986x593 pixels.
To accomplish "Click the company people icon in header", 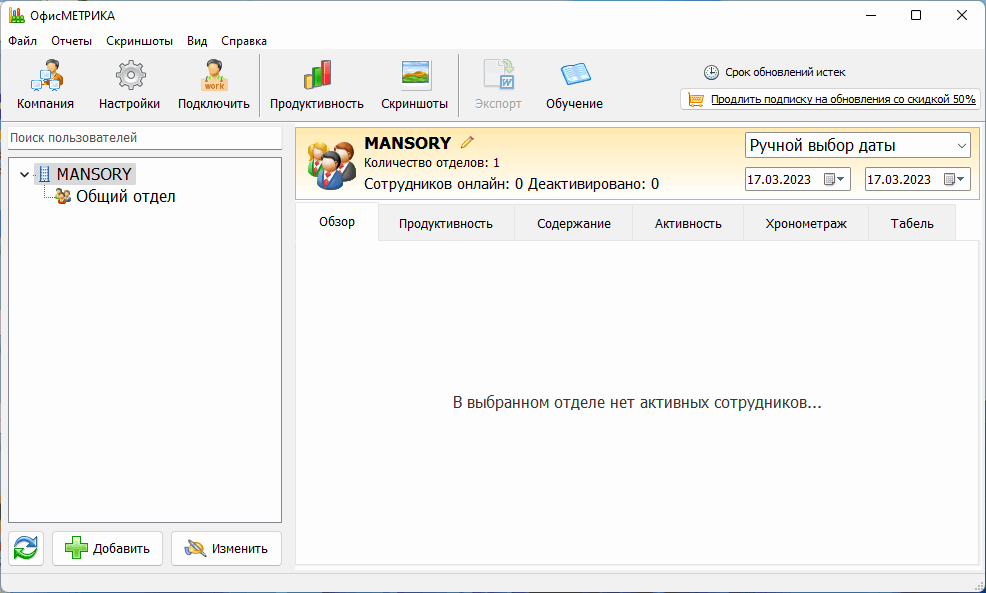I will [331, 165].
